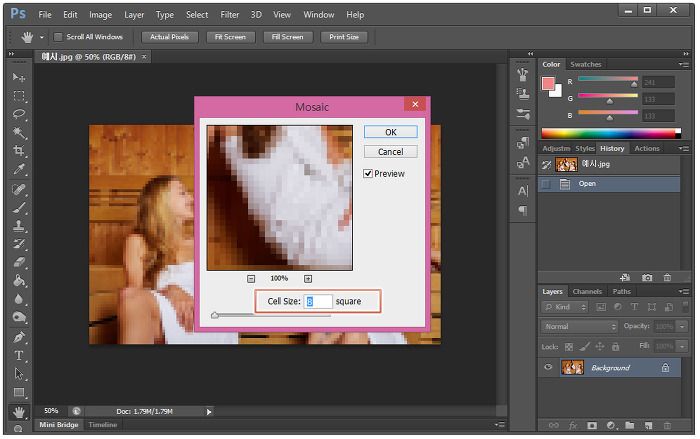700x439 pixels.
Task: Open the Paragraph panel icon
Action: 523,210
